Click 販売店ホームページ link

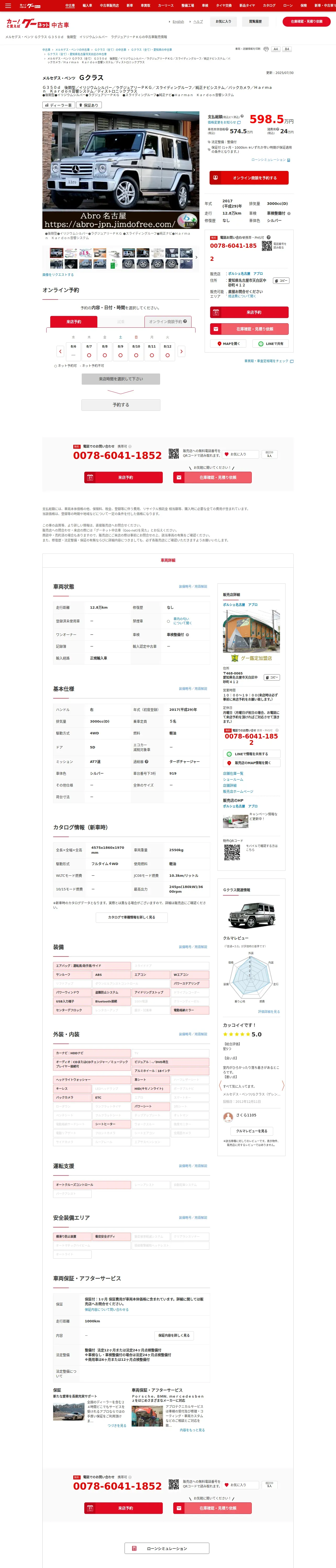pos(238,791)
